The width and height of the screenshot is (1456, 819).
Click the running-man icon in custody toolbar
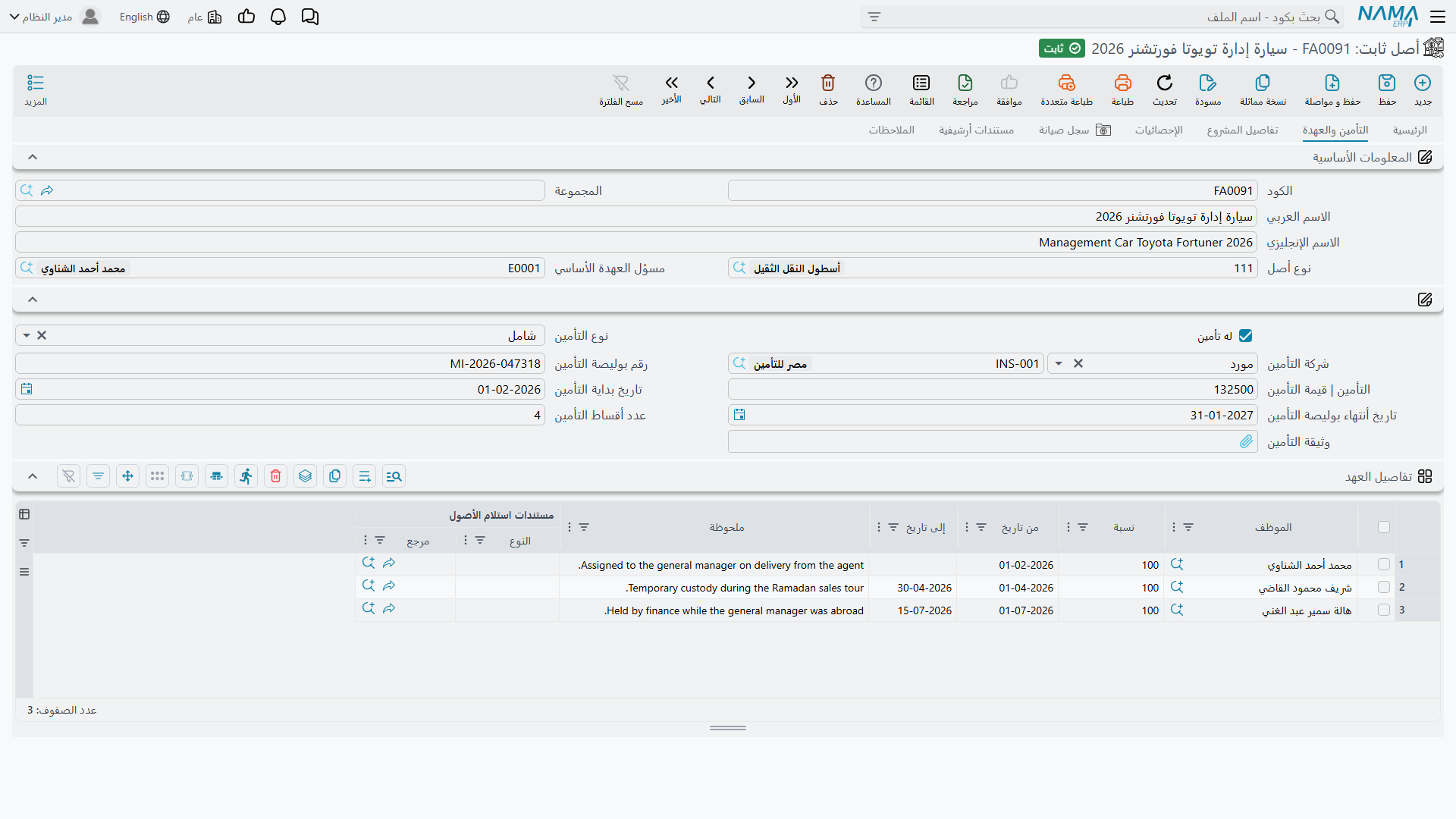pos(246,476)
